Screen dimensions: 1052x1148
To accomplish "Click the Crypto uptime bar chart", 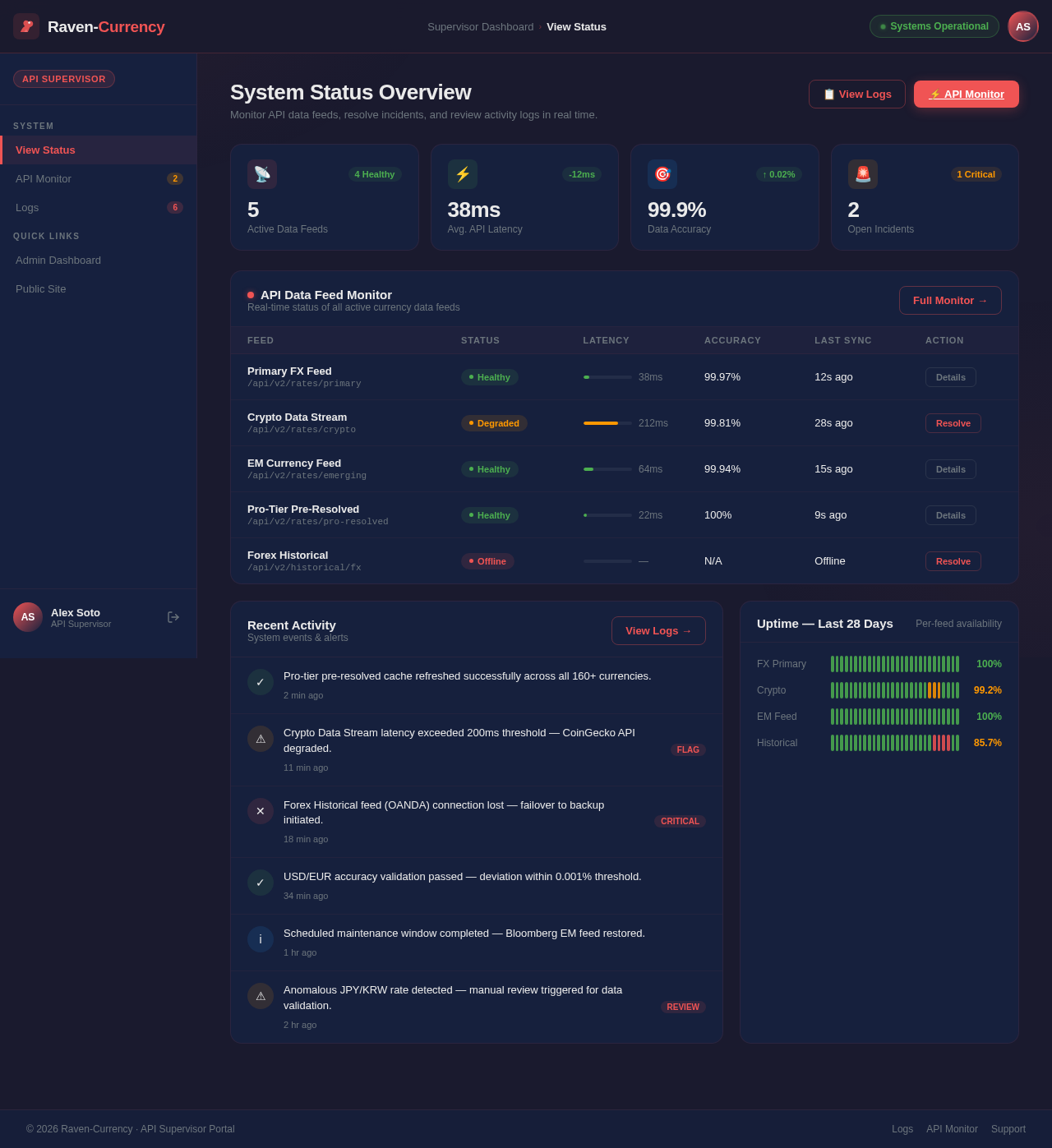I will (894, 690).
